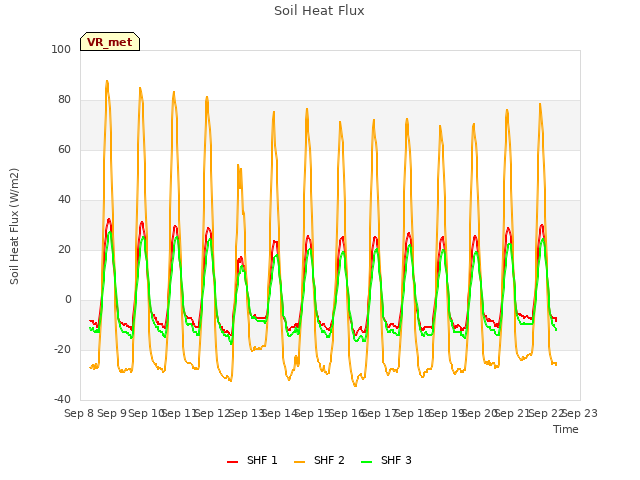Click the 80 y-axis tick label
This screenshot has width=640, height=480.
click(64, 100)
